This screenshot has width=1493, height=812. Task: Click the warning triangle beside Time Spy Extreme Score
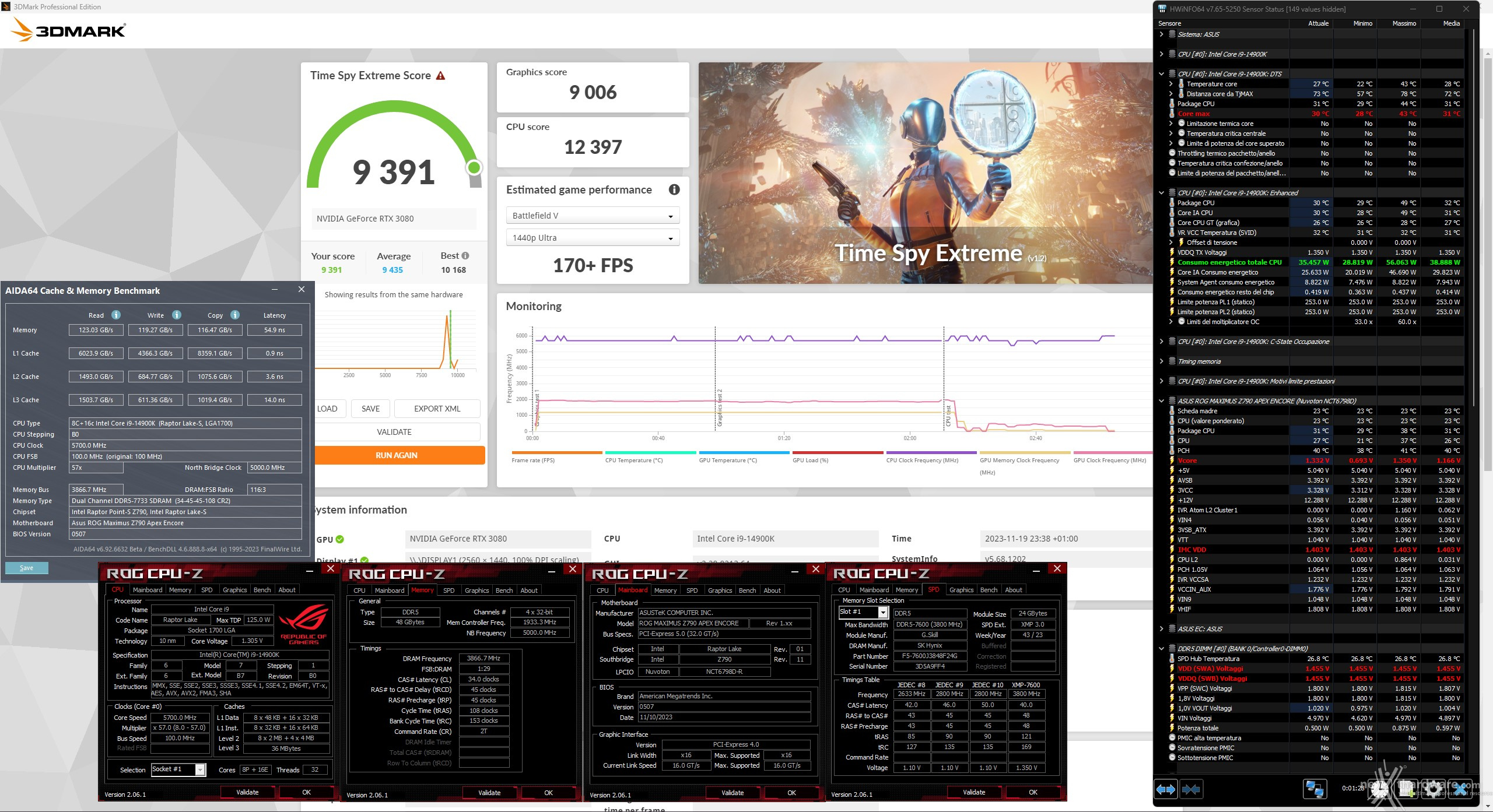pos(441,76)
